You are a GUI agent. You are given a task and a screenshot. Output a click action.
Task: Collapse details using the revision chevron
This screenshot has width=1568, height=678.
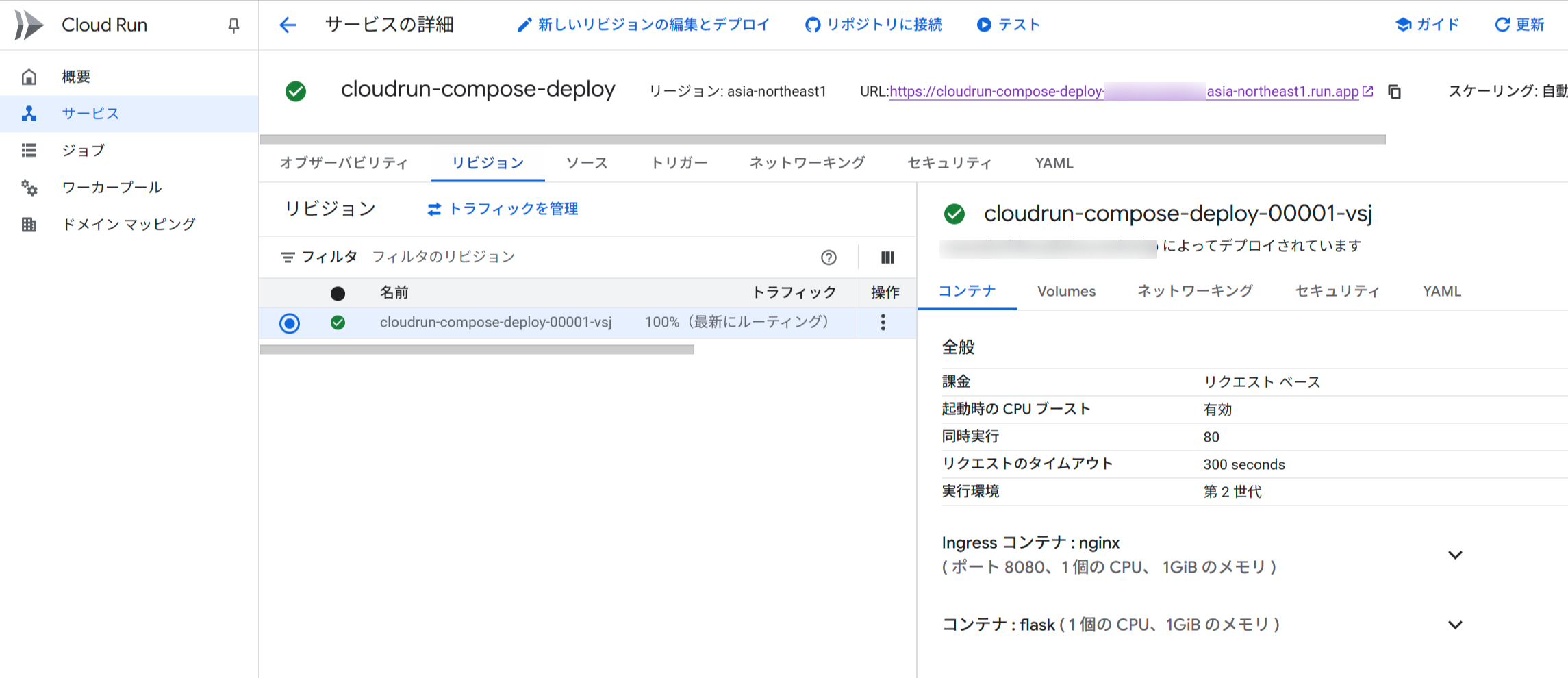click(1456, 555)
